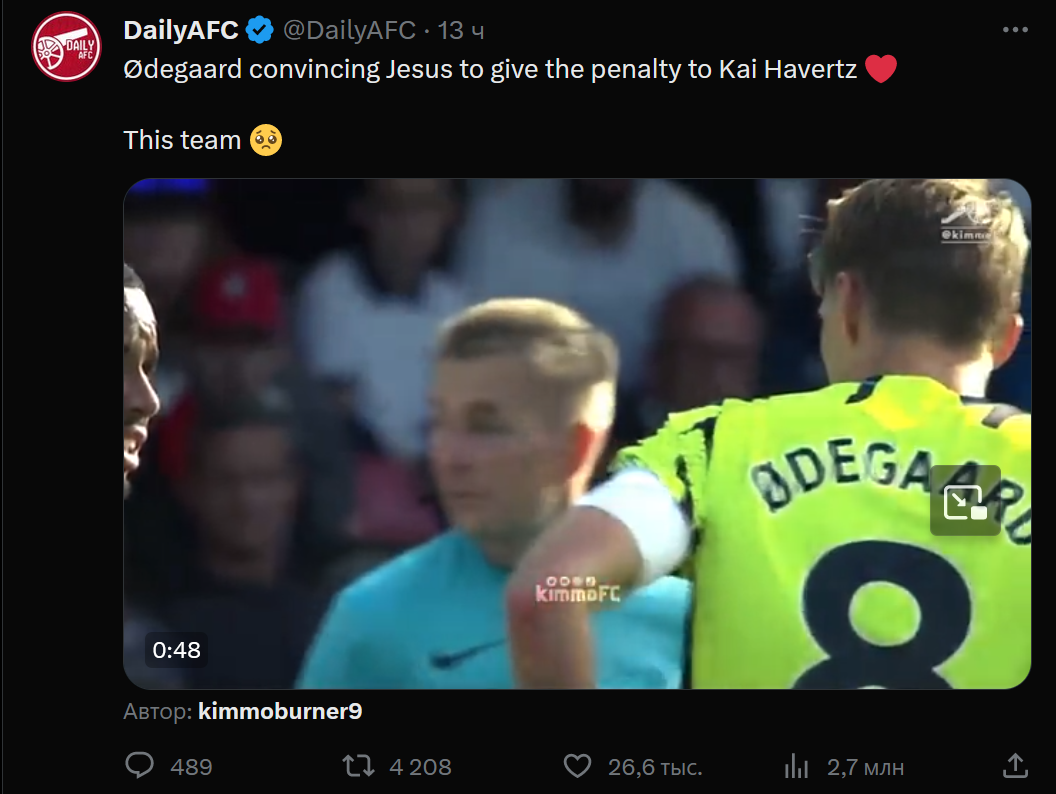Click the red heart emoji in the tweet
The width and height of the screenshot is (1056, 794).
[x=881, y=70]
